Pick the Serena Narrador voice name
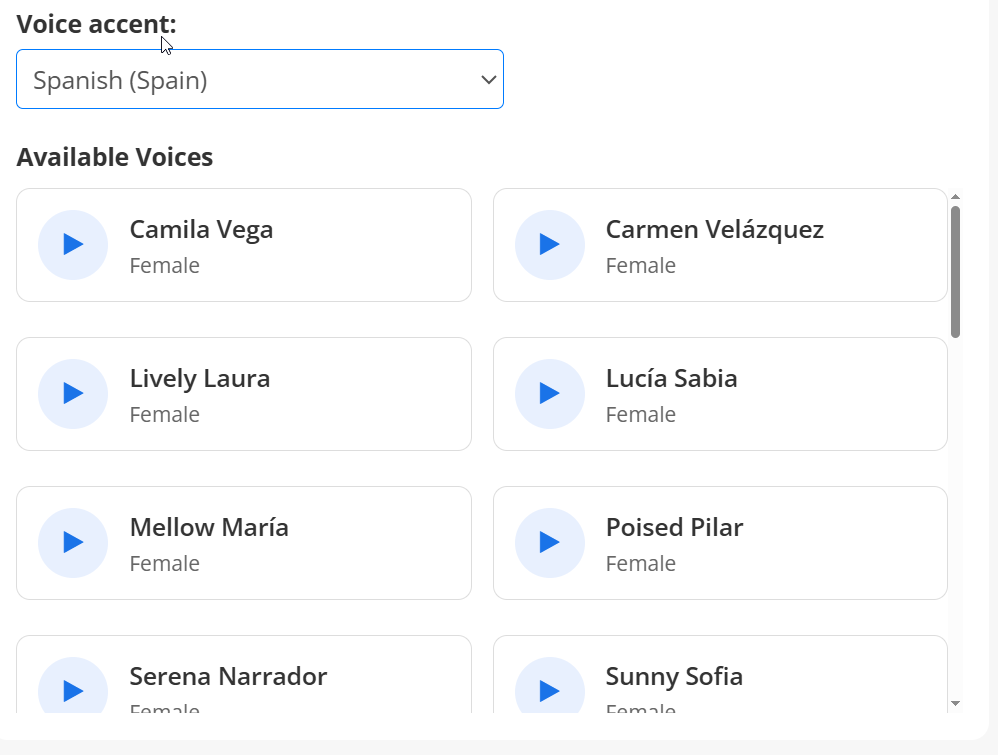This screenshot has width=998, height=755. pyautogui.click(x=228, y=677)
